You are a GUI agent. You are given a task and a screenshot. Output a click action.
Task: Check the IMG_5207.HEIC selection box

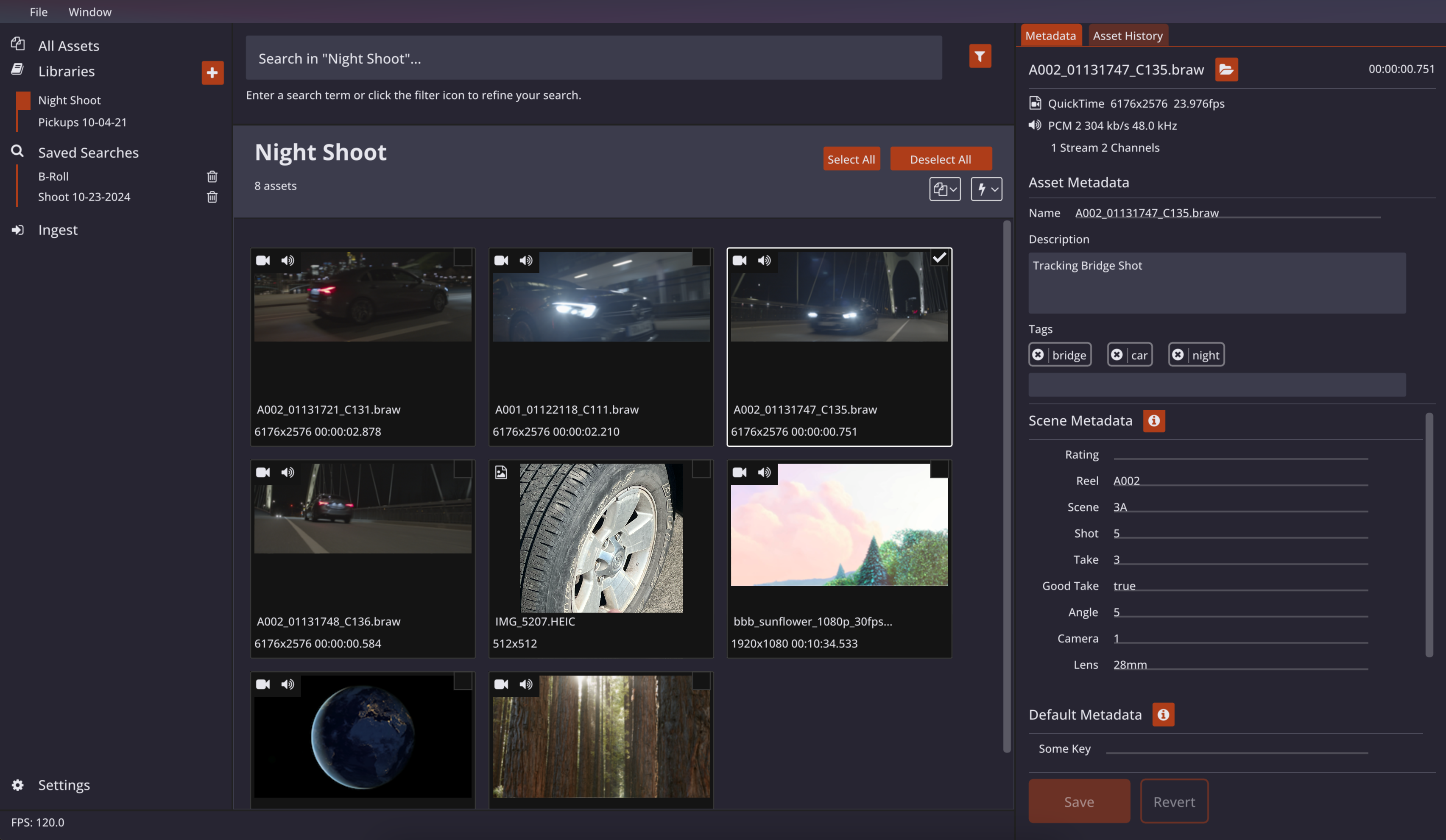(x=701, y=470)
